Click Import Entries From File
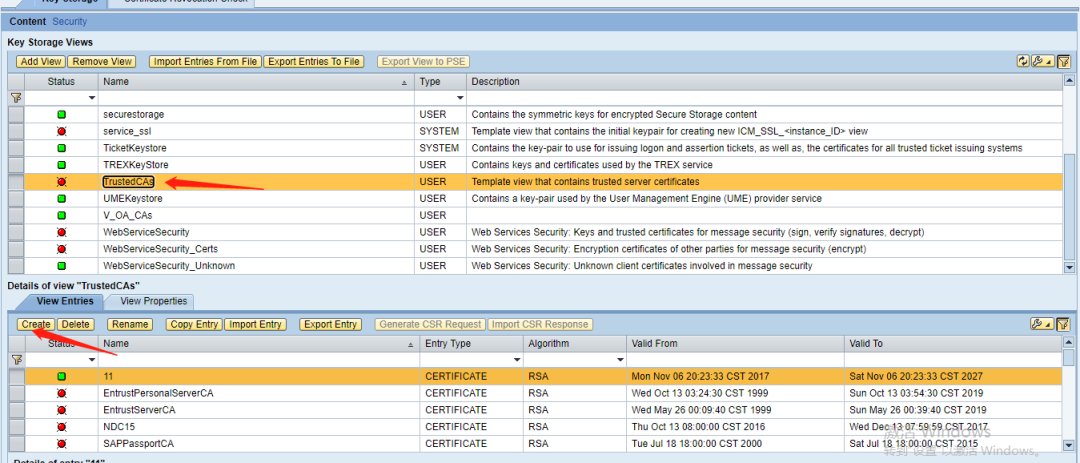 point(205,61)
